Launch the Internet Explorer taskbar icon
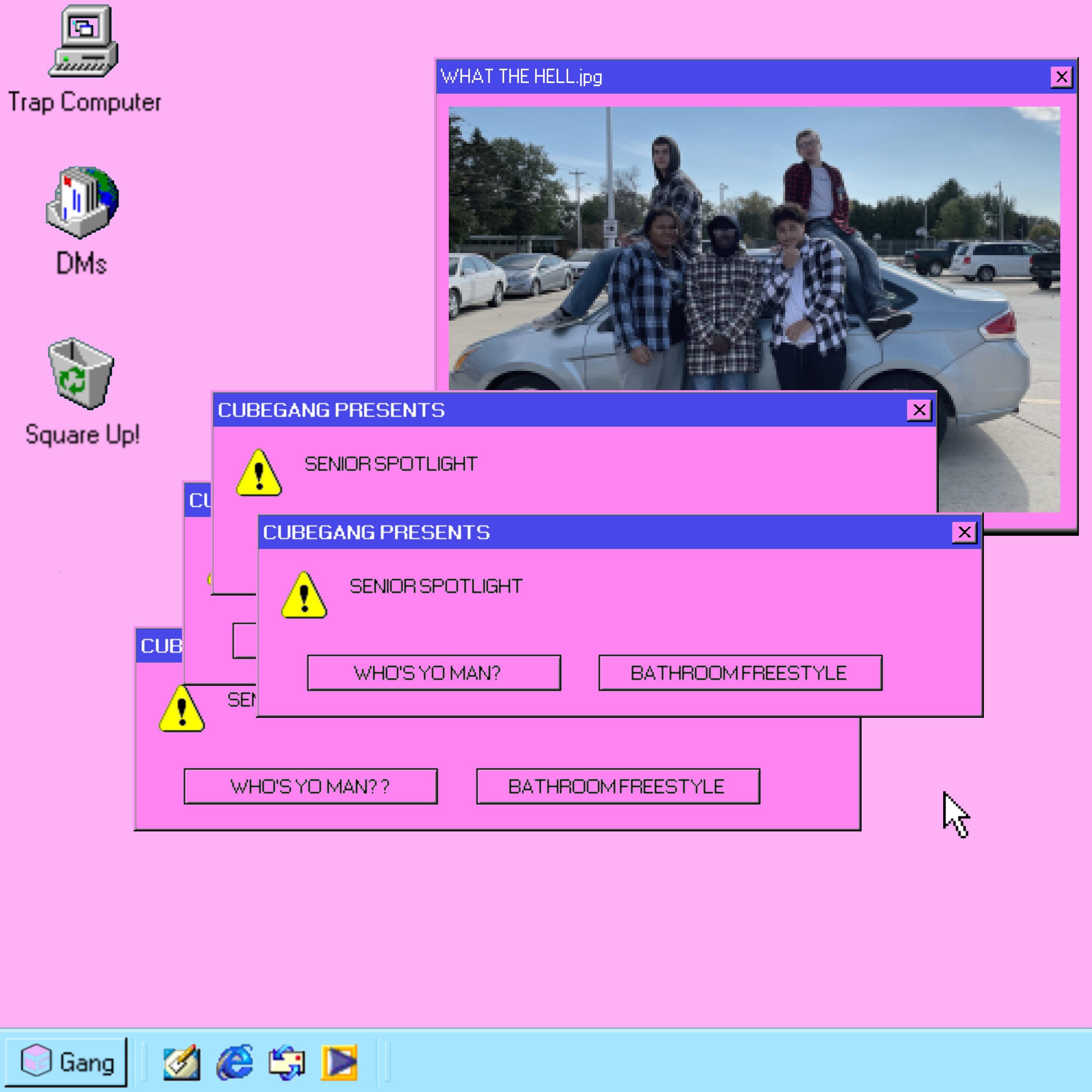This screenshot has width=1092, height=1092. [234, 1062]
